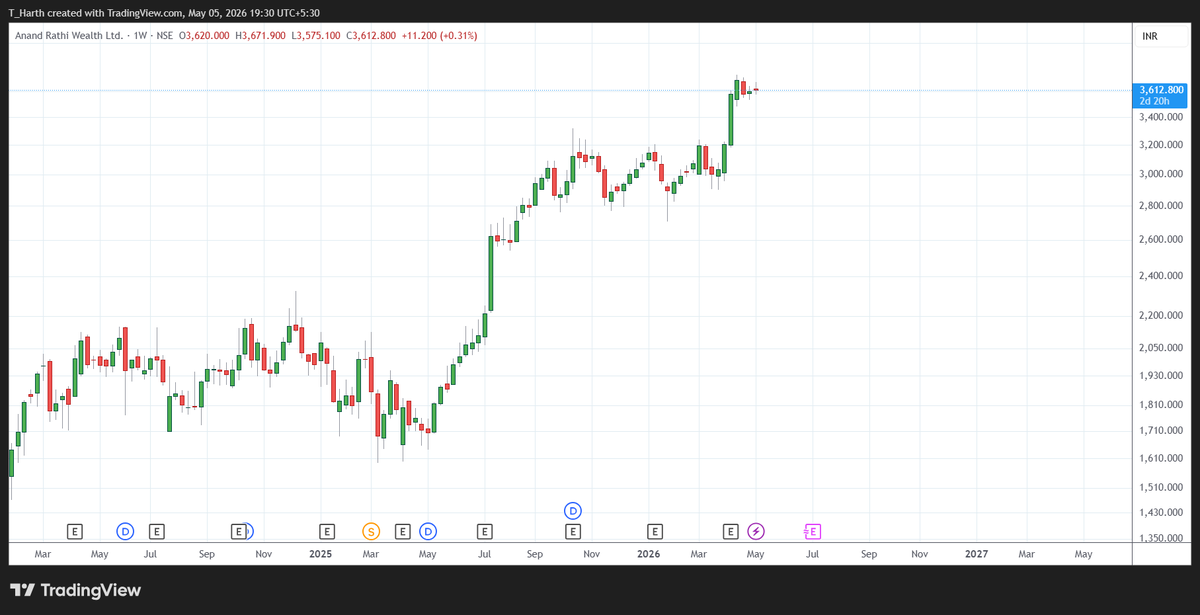Click the 1,350.000 price axis label
Screen dimensions: 1200x615
[x=1161, y=538]
